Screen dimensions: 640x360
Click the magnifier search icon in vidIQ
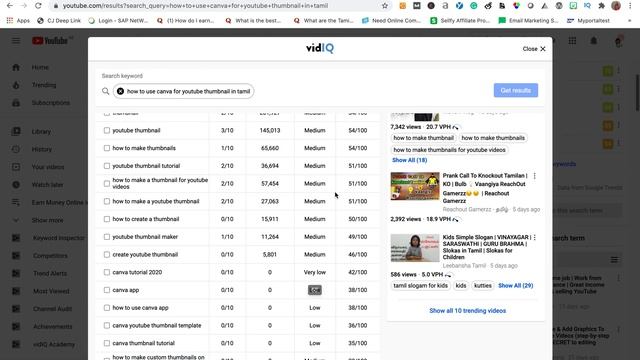pos(106,91)
